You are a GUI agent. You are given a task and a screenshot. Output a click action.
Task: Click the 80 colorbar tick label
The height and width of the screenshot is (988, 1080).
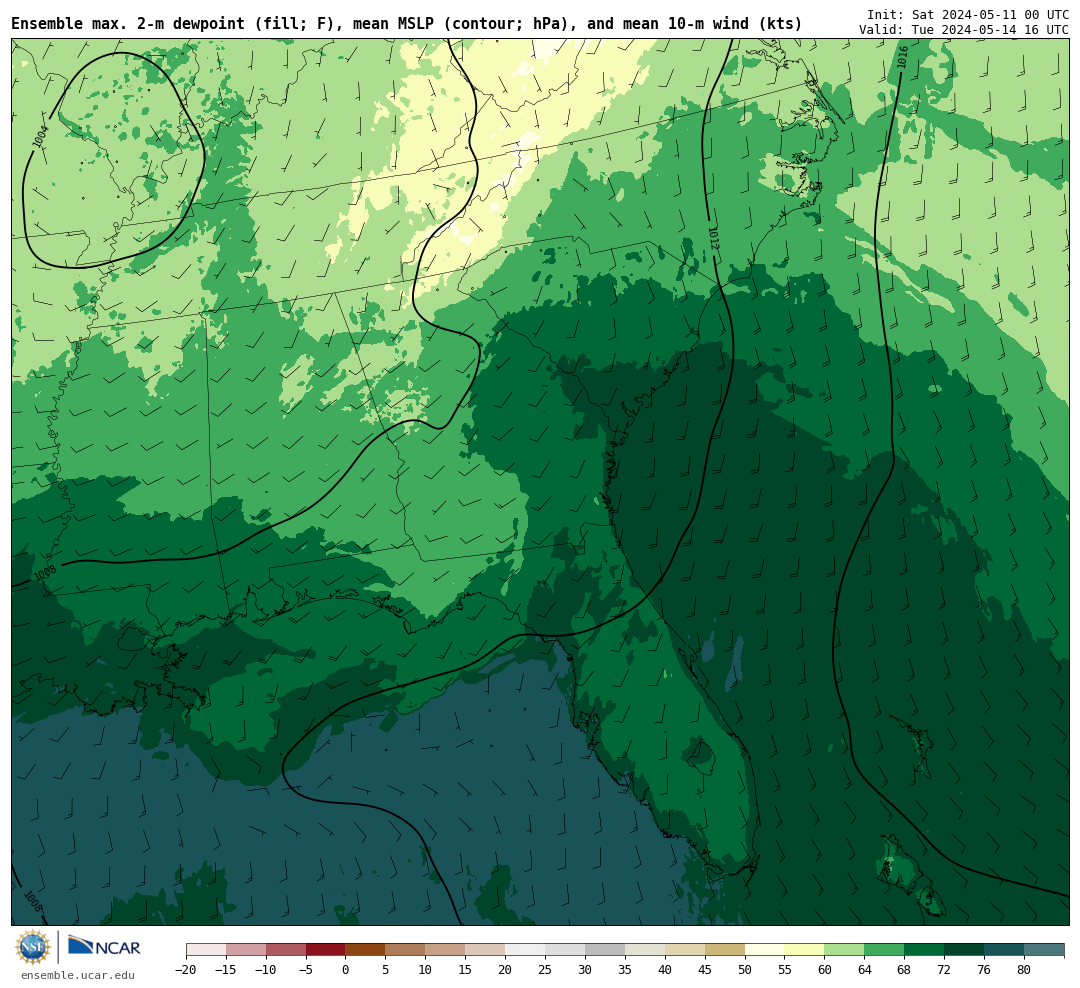pos(1025,970)
